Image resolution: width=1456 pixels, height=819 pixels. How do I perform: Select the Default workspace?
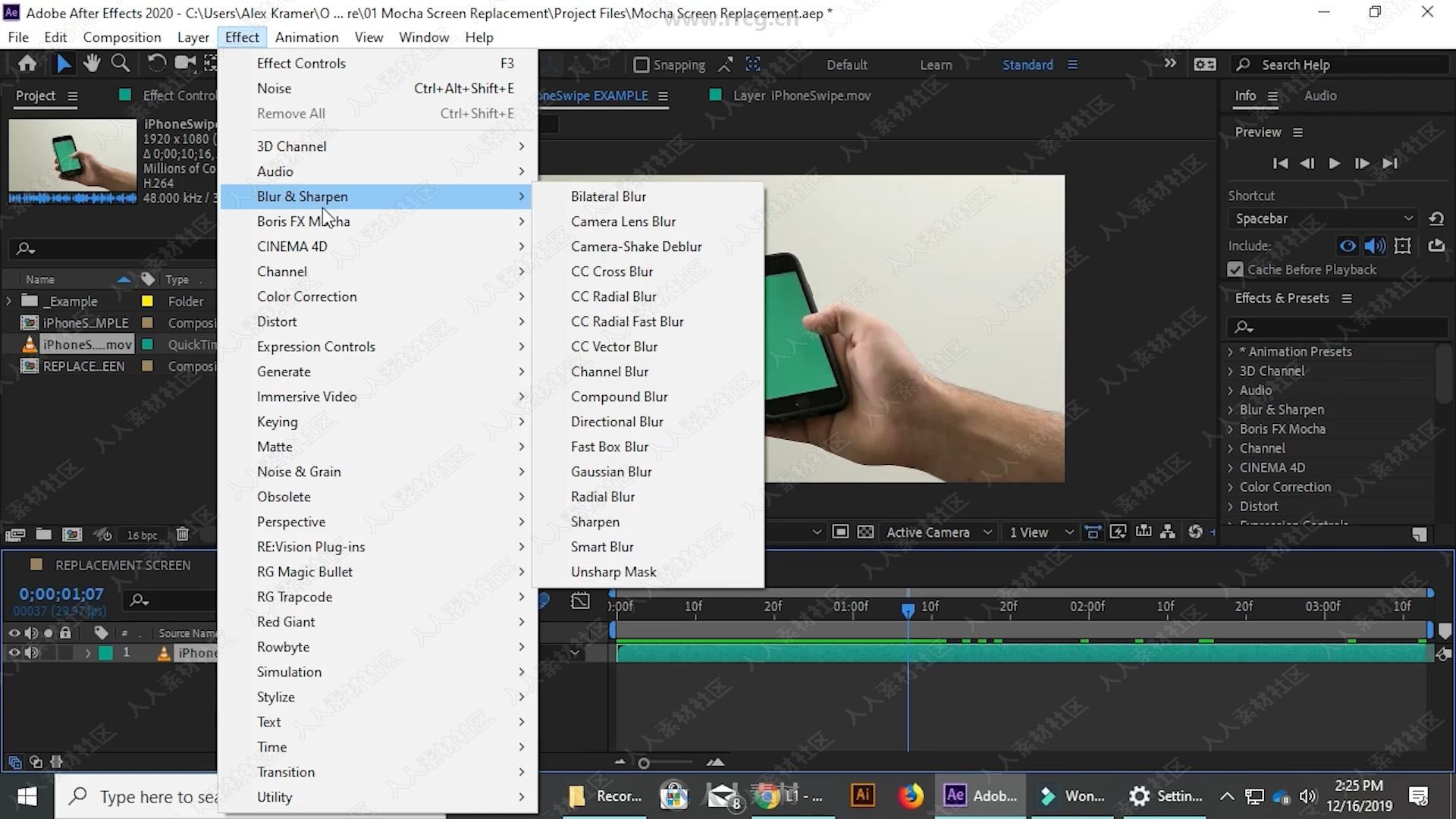pyautogui.click(x=847, y=65)
